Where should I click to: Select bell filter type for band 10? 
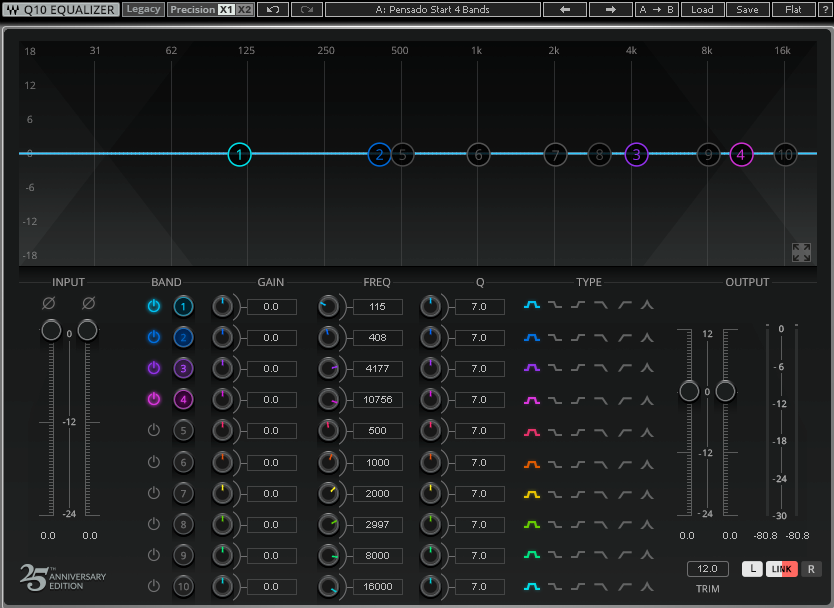(x=532, y=586)
